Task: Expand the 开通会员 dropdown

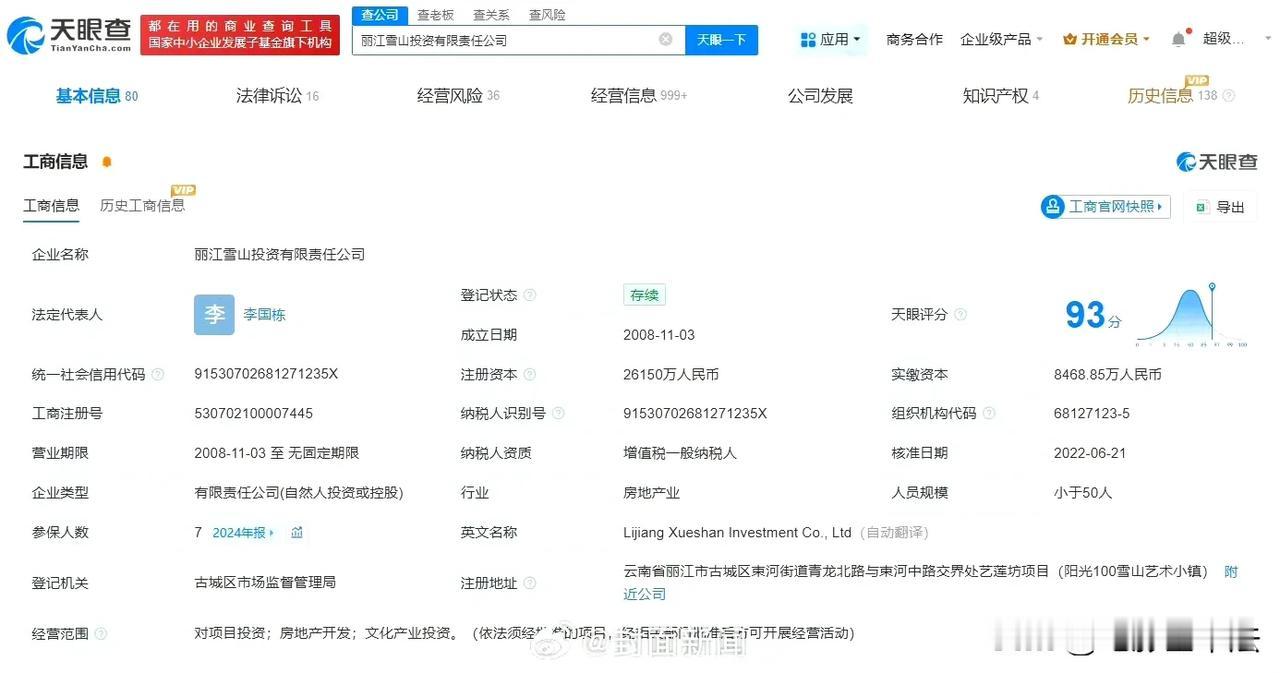Action: pyautogui.click(x=1107, y=39)
